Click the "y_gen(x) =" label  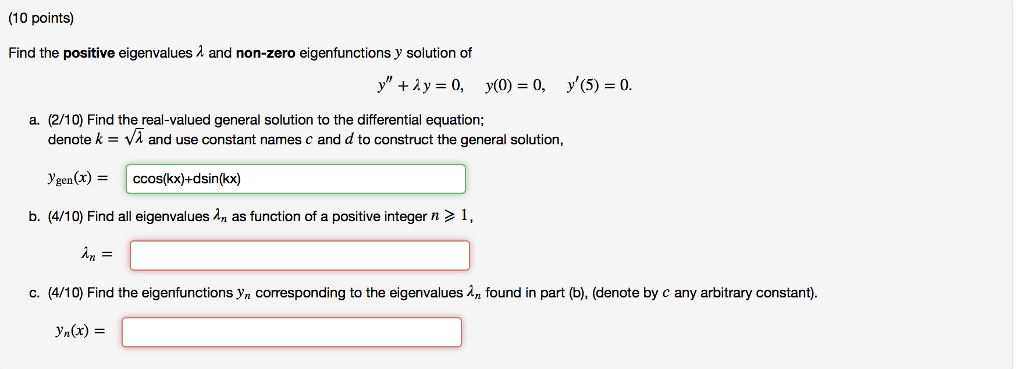[73, 179]
